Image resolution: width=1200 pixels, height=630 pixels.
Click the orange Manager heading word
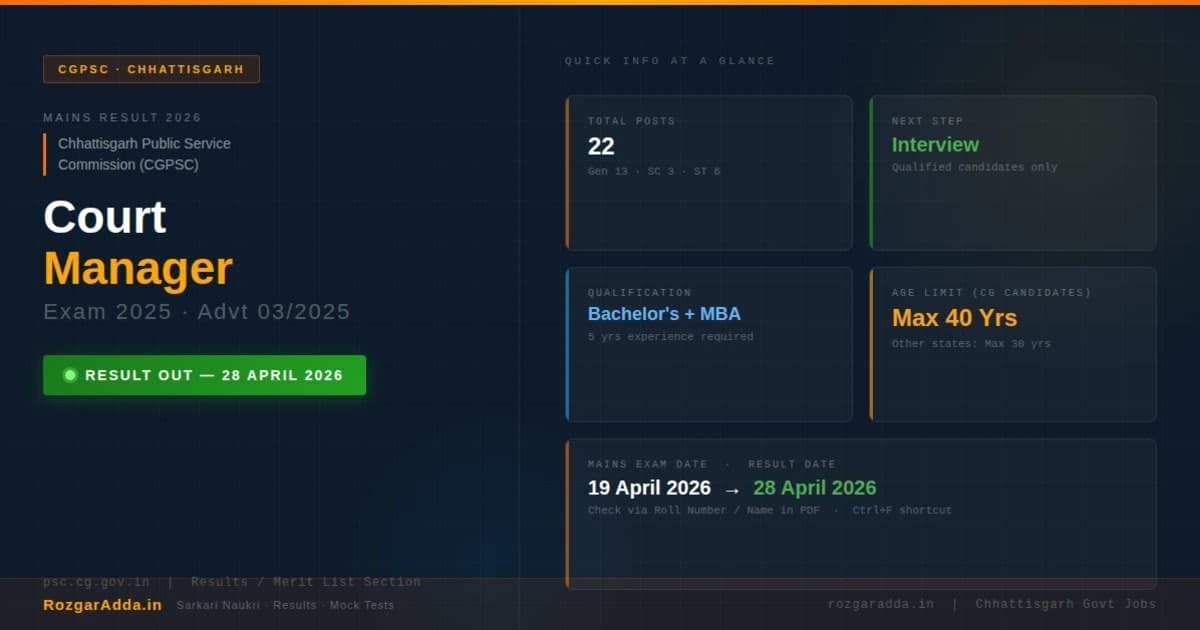[x=138, y=269]
